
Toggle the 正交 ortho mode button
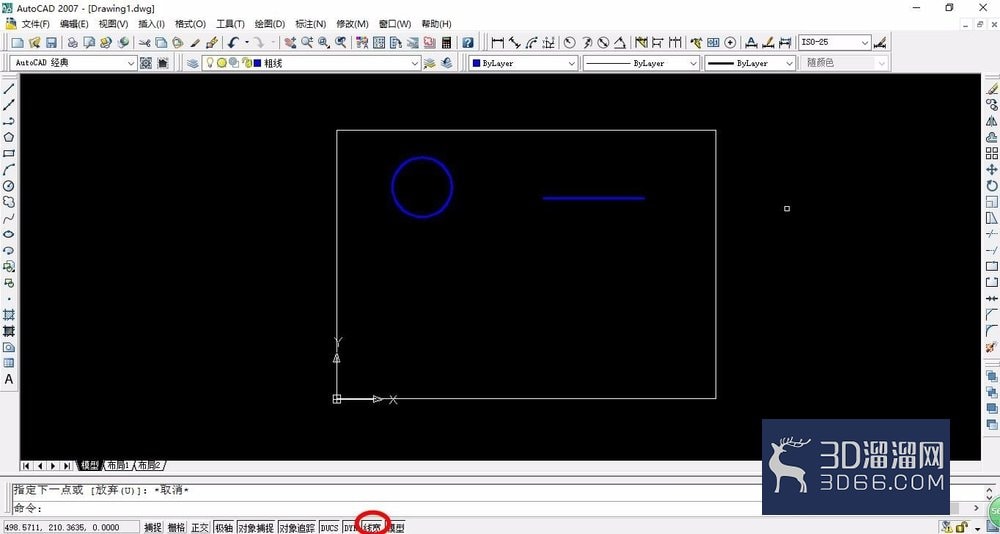point(200,528)
